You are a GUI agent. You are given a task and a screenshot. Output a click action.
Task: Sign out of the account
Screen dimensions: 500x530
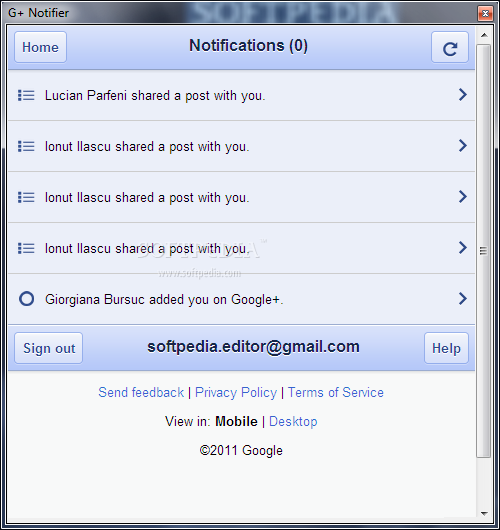(49, 348)
